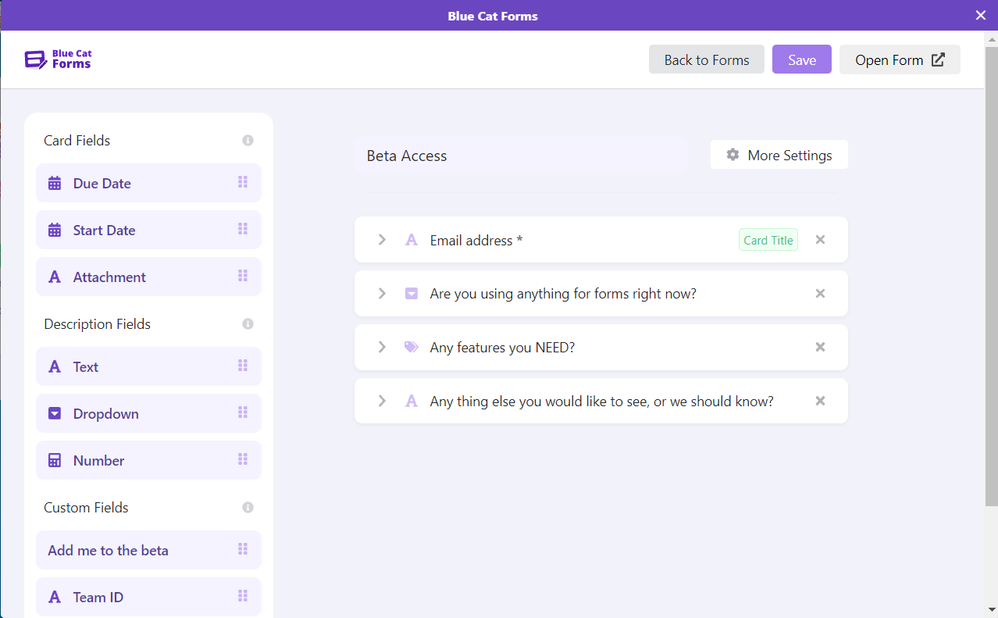
Task: Click the vertical scrollbar thumb
Action: (x=991, y=275)
